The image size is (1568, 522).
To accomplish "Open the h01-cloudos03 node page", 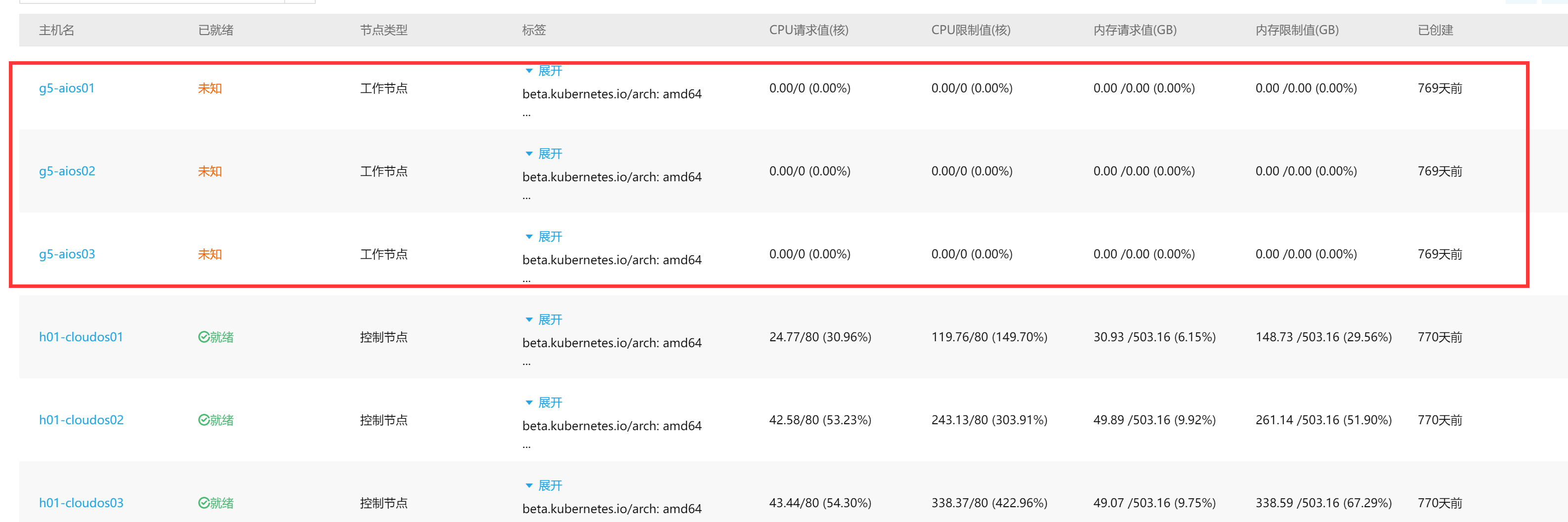I will coord(81,503).
